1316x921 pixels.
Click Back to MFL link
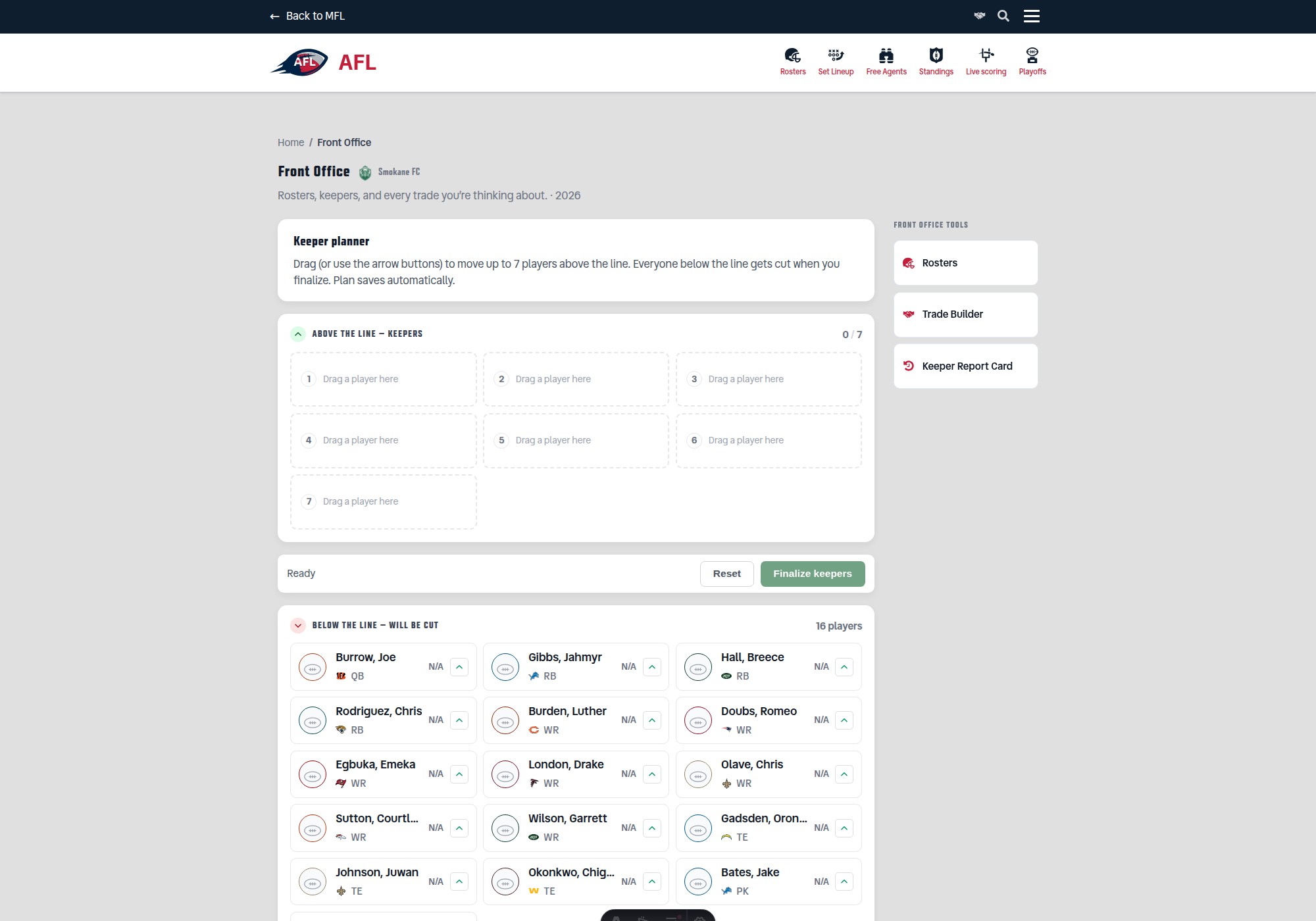click(x=307, y=16)
